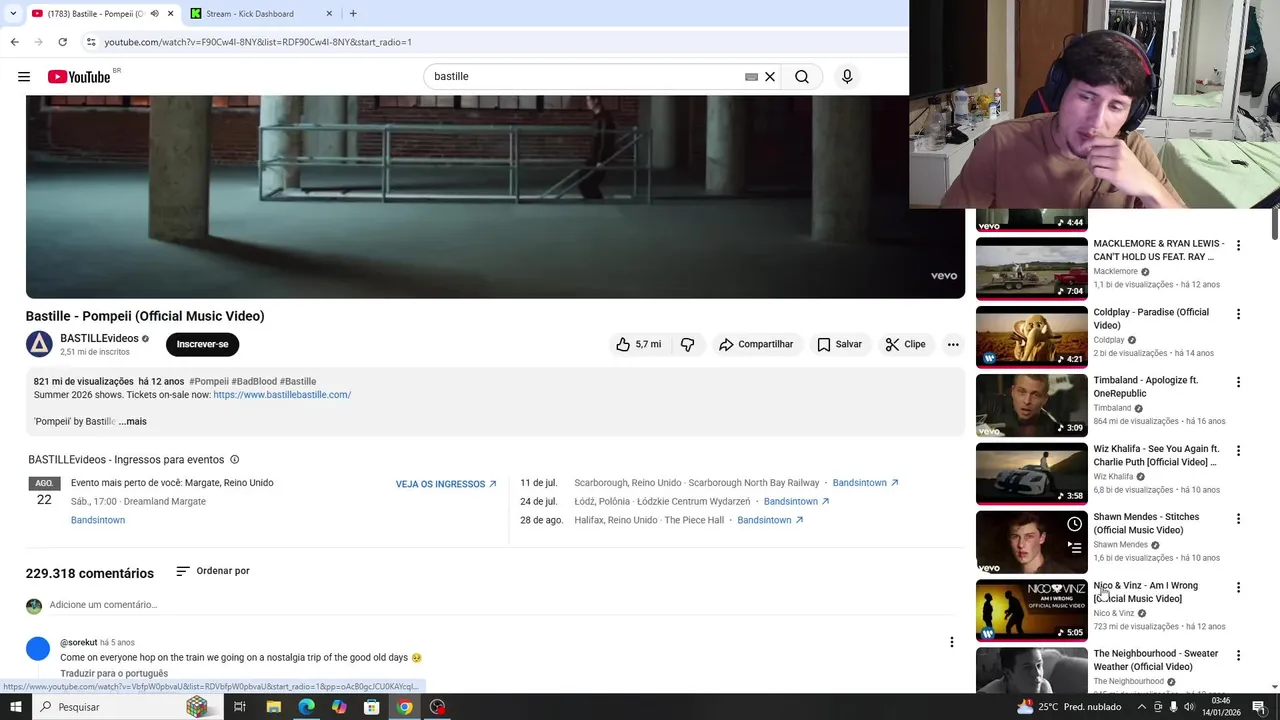Open more actions menu under the video
The width and height of the screenshot is (1280, 720).
(x=953, y=344)
